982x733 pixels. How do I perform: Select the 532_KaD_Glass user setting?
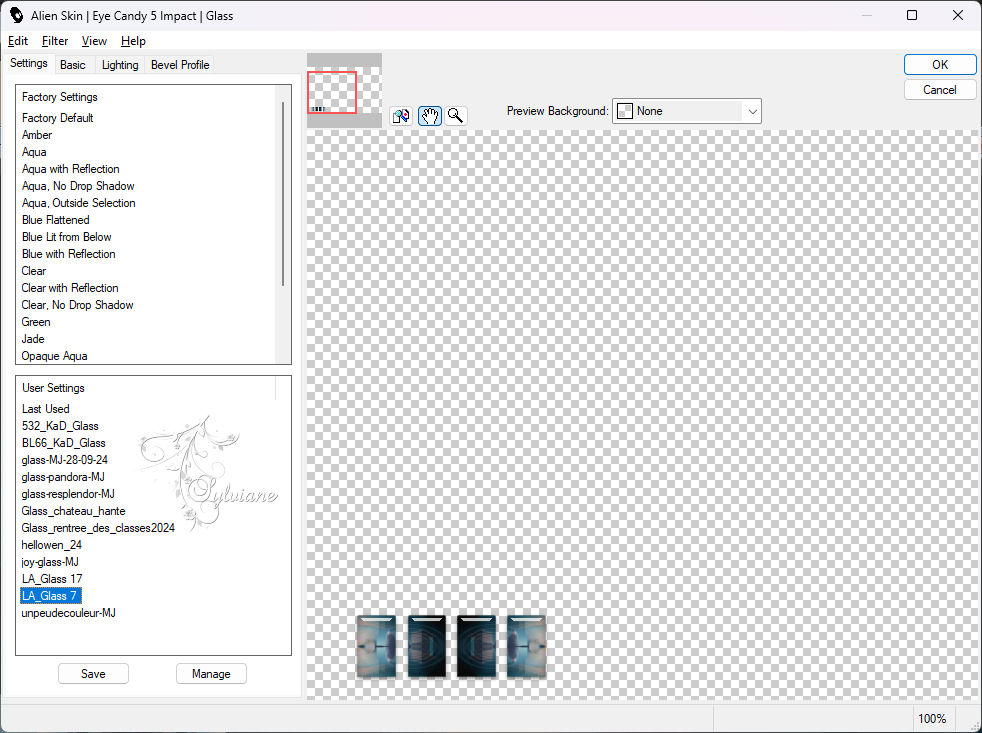coord(59,425)
